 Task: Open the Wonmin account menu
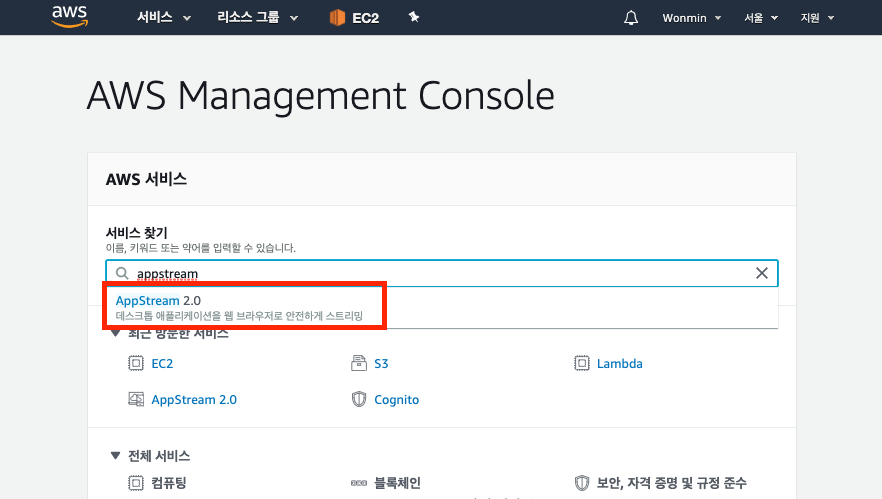tap(692, 18)
